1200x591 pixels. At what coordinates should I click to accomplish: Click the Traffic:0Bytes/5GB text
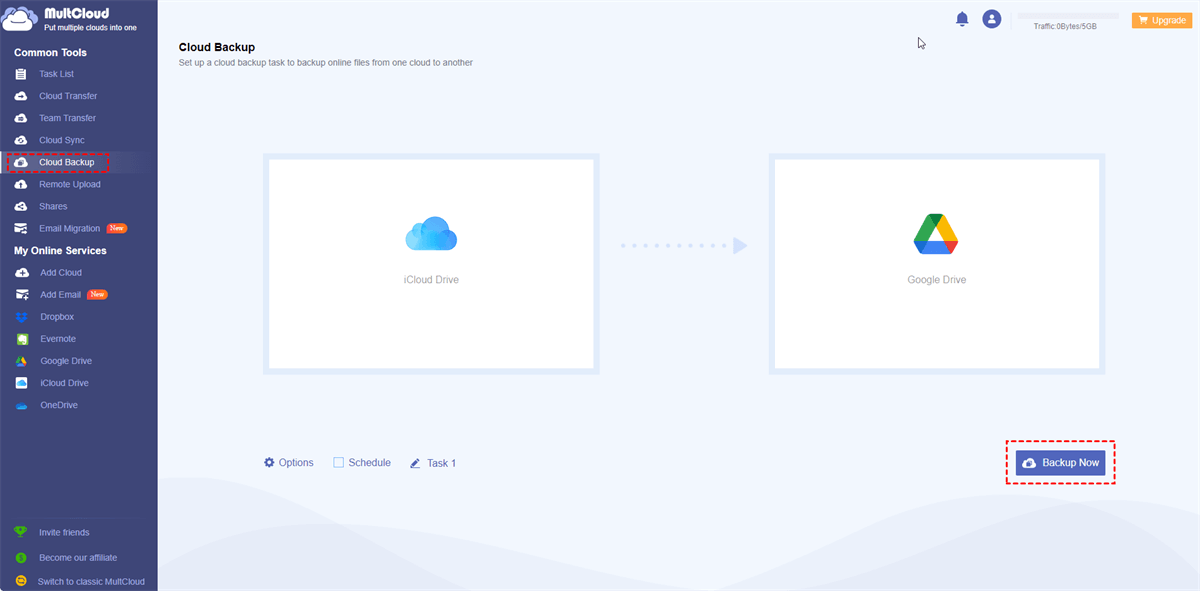tap(1065, 27)
